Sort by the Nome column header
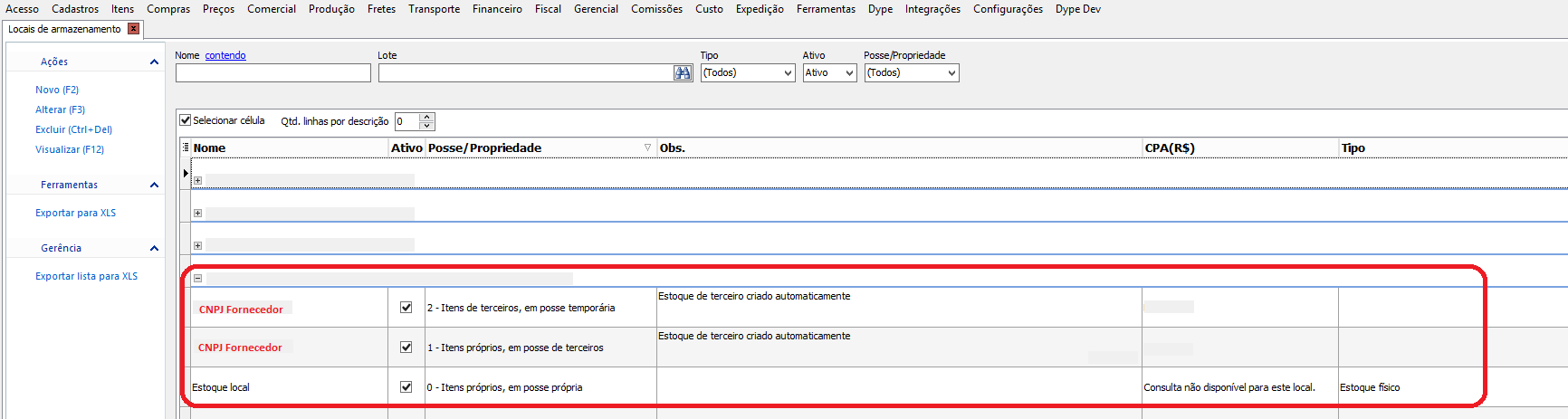 [290, 148]
